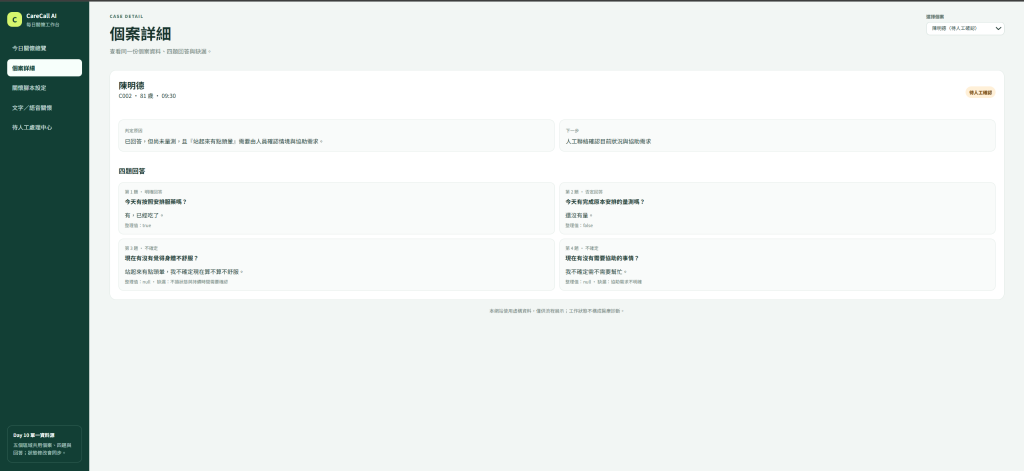Click the 第 4 題 assistance question card

[x=777, y=265]
